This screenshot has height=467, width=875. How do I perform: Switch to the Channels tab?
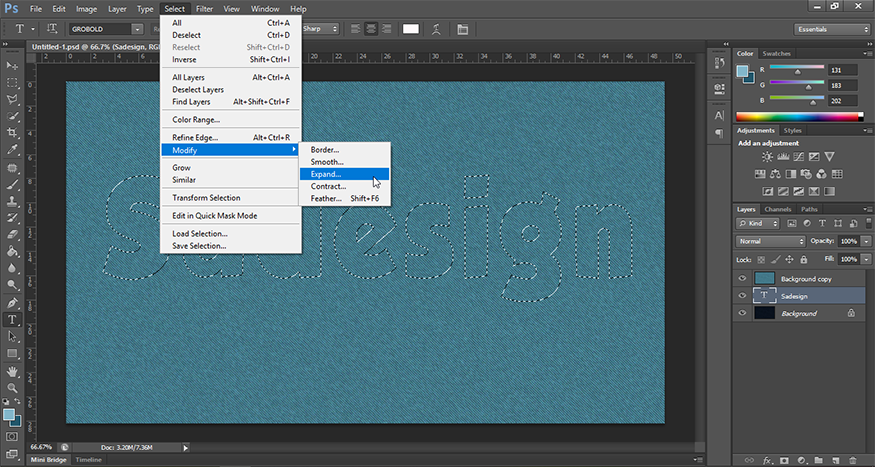click(x=778, y=209)
